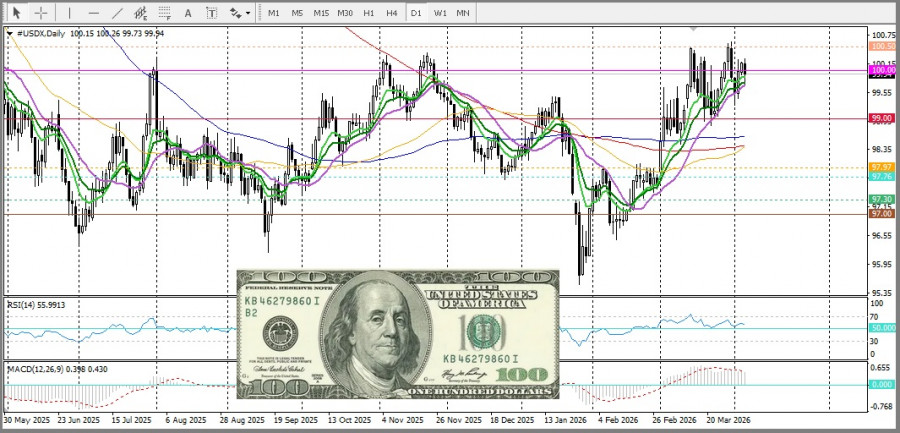
Task: Switch to M30 timeframe
Action: pyautogui.click(x=345, y=13)
